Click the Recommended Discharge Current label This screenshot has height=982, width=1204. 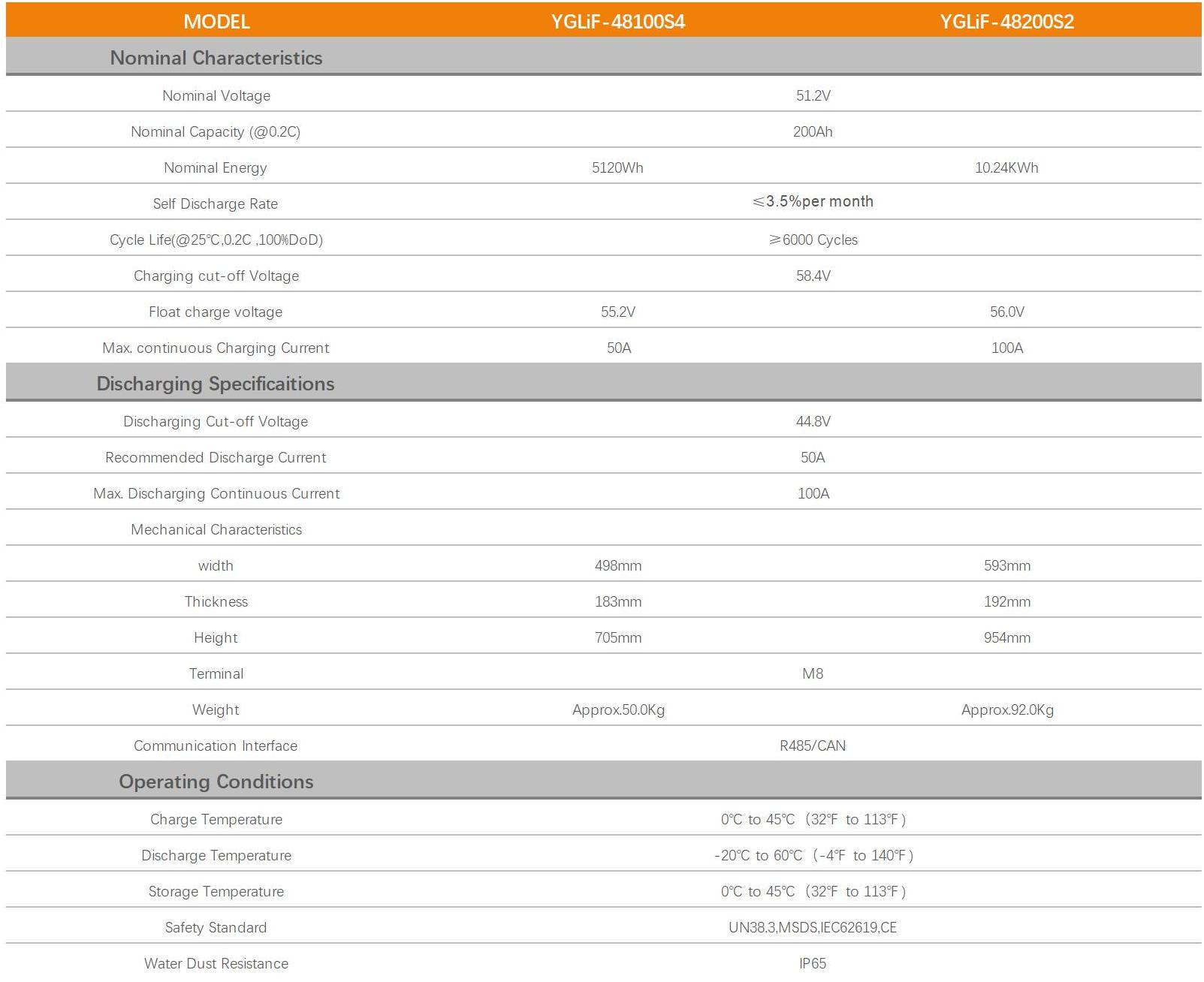(216, 457)
